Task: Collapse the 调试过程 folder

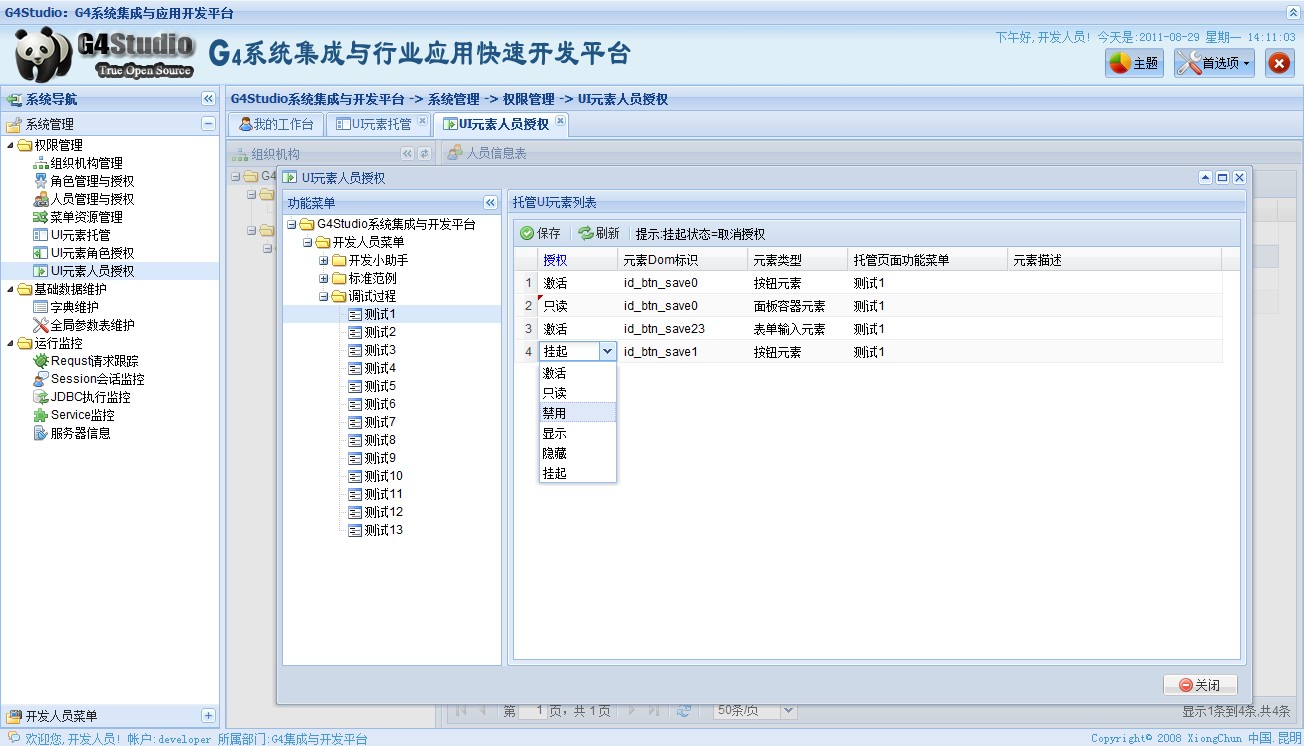Action: [x=324, y=297]
